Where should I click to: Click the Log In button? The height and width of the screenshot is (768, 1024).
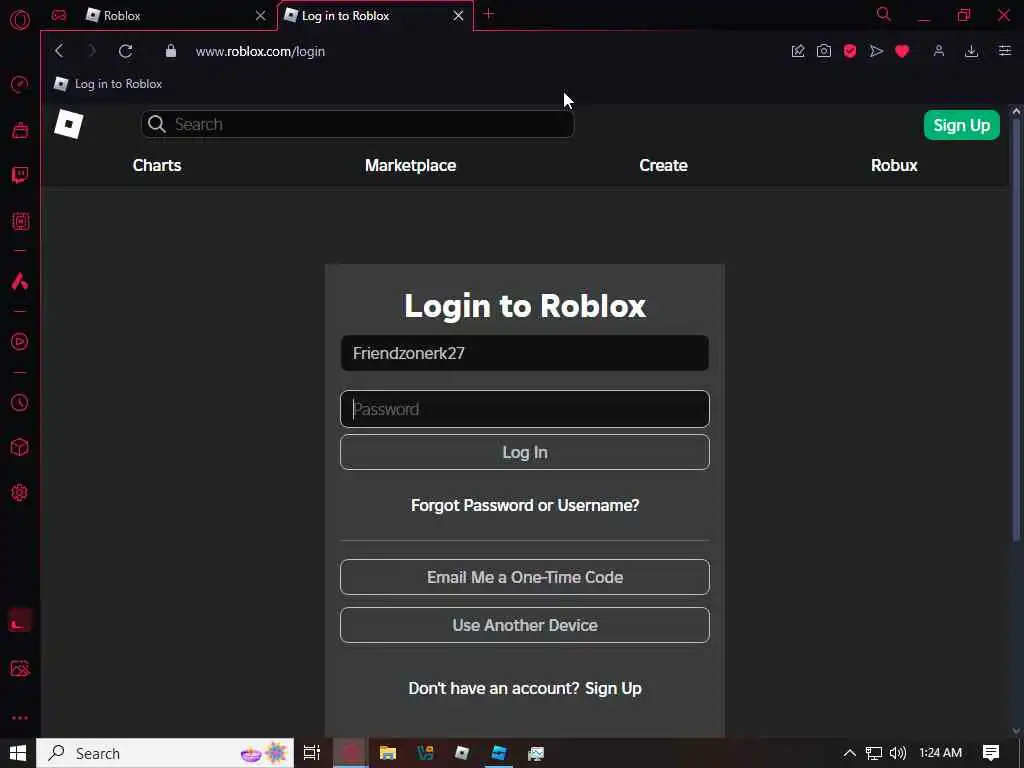524,452
